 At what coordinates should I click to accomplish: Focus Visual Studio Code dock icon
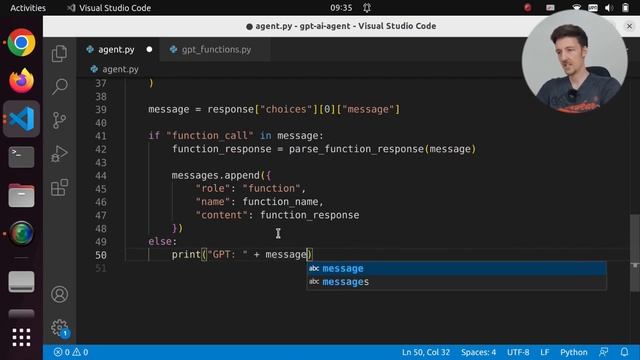(21, 119)
